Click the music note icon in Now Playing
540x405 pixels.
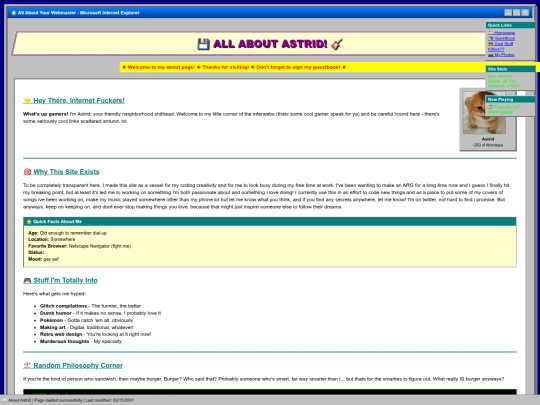point(490,107)
